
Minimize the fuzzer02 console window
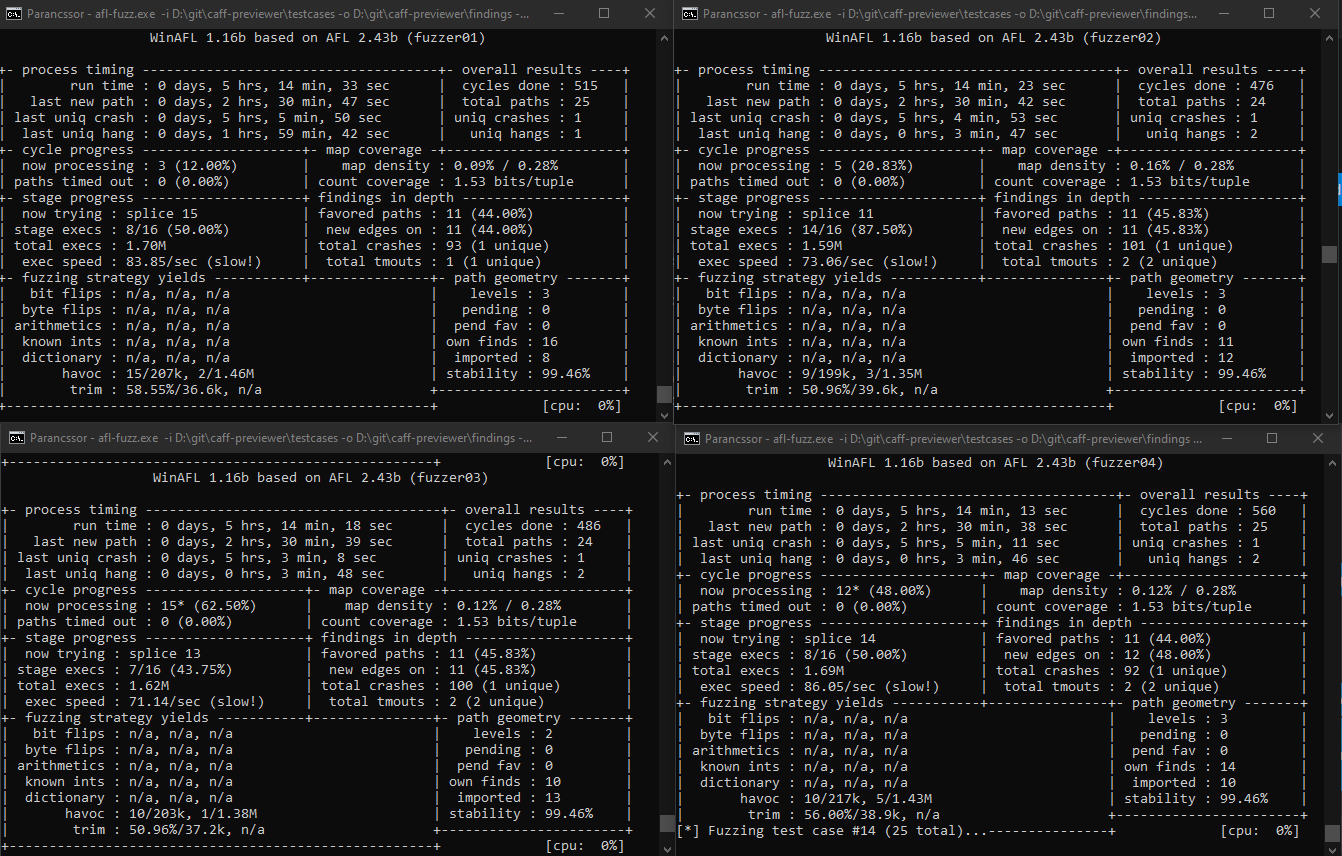click(x=1222, y=13)
